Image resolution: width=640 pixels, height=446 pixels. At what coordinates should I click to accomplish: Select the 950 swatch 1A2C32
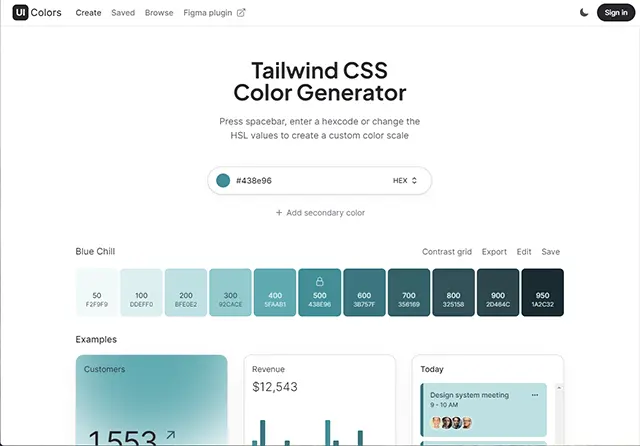(542, 292)
